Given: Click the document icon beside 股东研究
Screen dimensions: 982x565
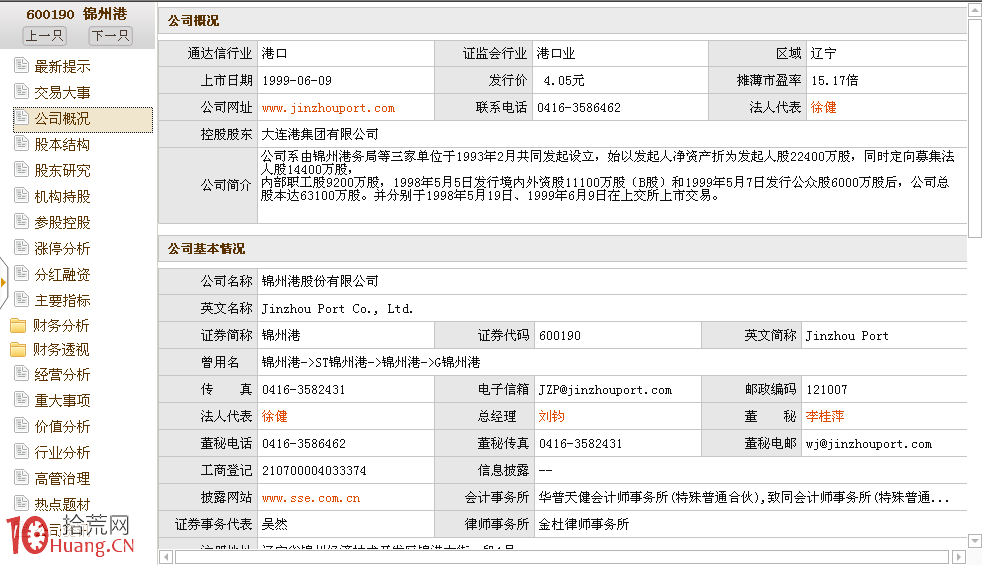Looking at the screenshot, I should 21,169.
